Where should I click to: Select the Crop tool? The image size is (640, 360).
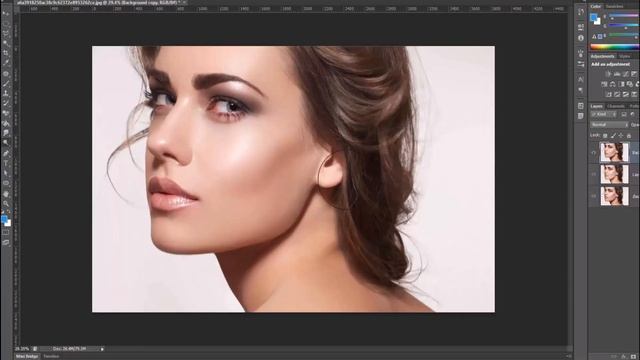(6, 53)
